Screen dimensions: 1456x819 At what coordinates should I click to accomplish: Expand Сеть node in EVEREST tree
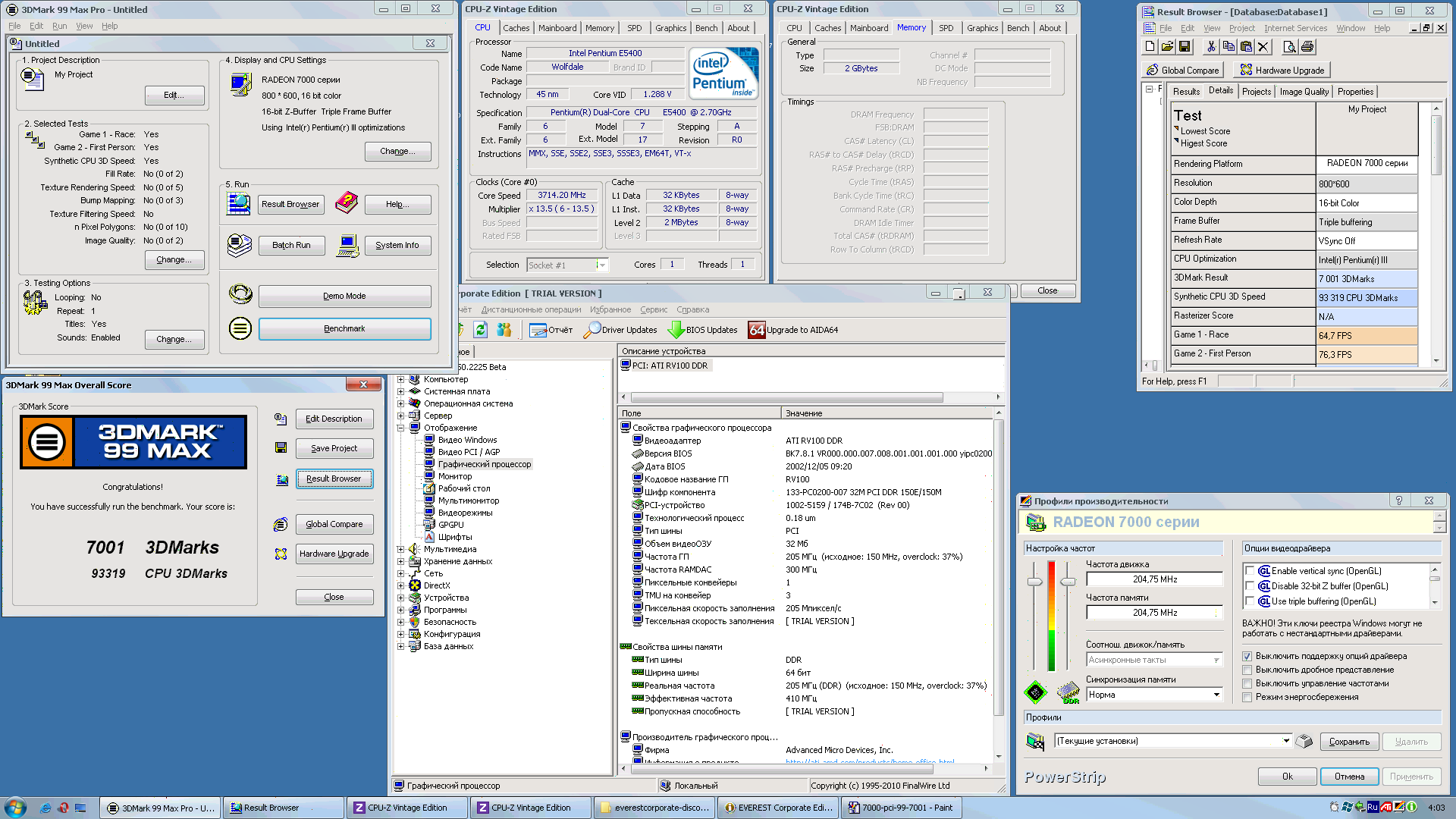[401, 573]
